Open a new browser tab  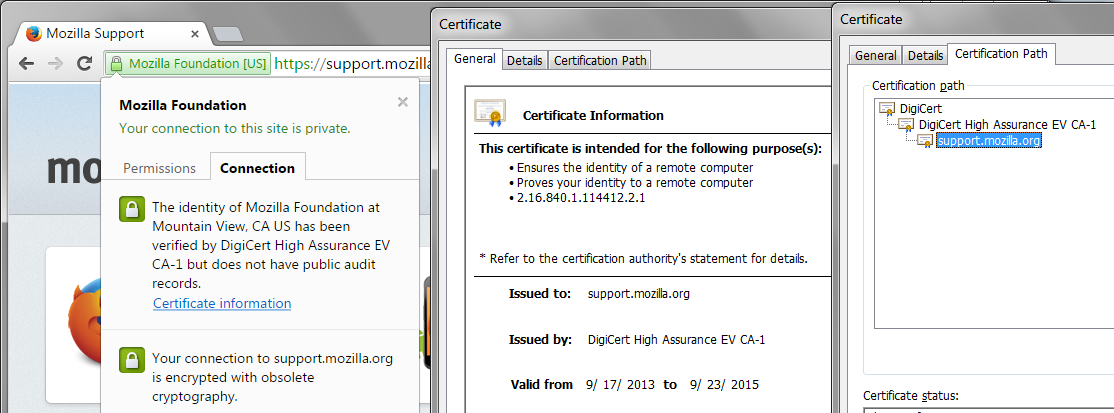click(227, 33)
